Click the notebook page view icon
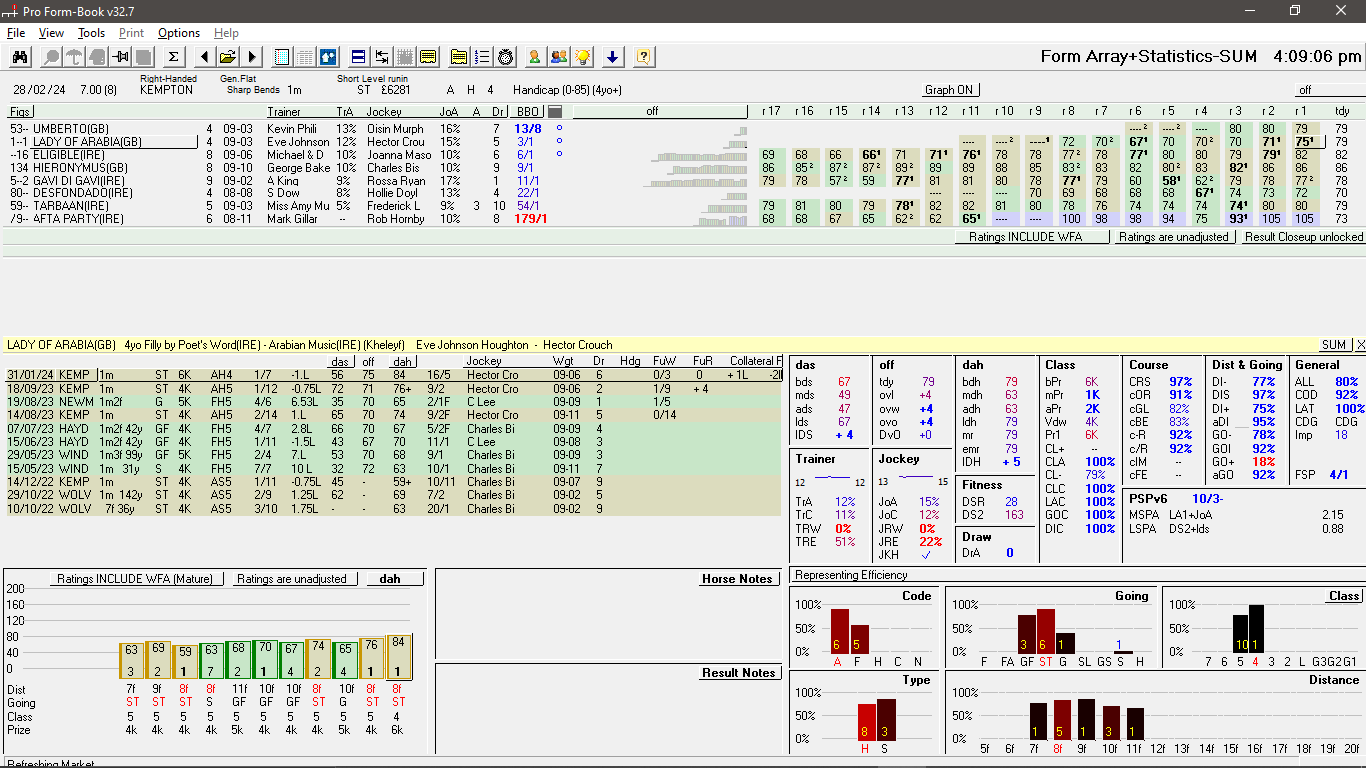The image size is (1366, 768). click(x=282, y=57)
